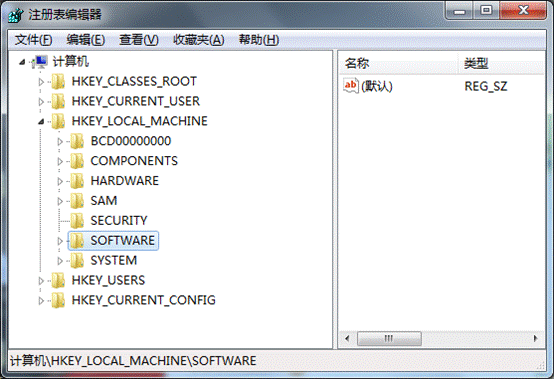This screenshot has width=554, height=379.
Task: Expand the HARDWARE key arrow
Action: click(60, 181)
